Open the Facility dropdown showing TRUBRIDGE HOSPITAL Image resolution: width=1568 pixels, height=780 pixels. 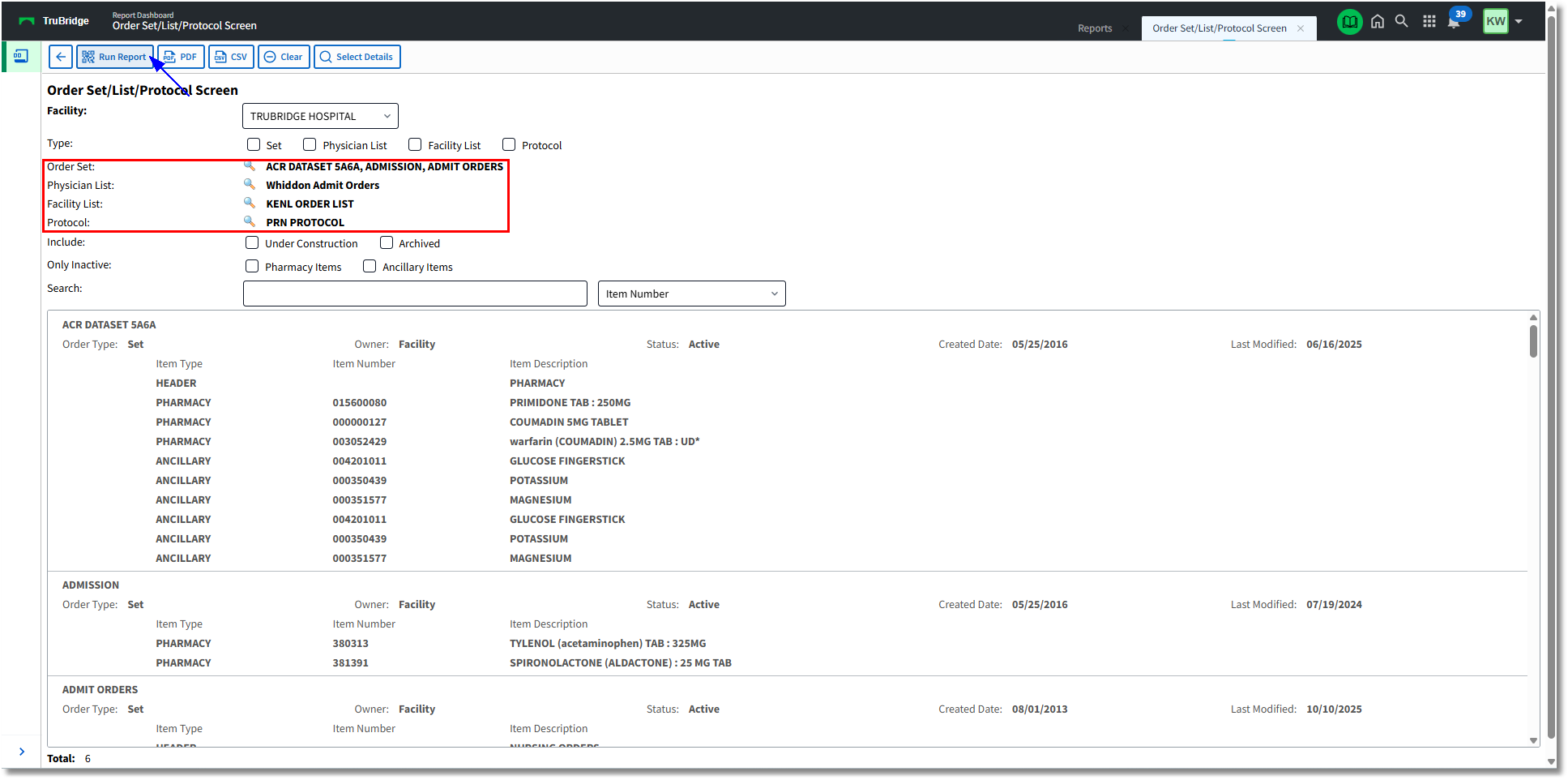pos(320,116)
